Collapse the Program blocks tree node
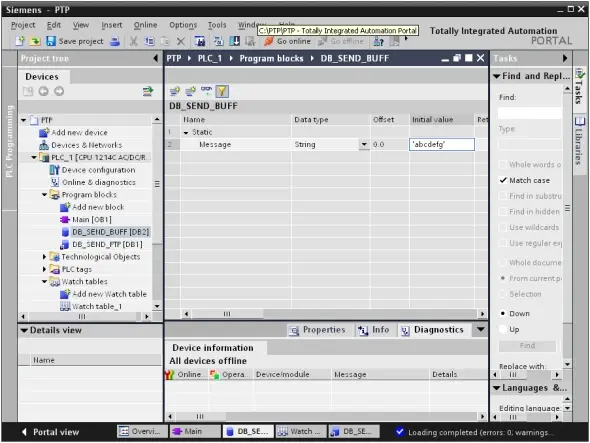The width and height of the screenshot is (590, 443). coord(44,195)
